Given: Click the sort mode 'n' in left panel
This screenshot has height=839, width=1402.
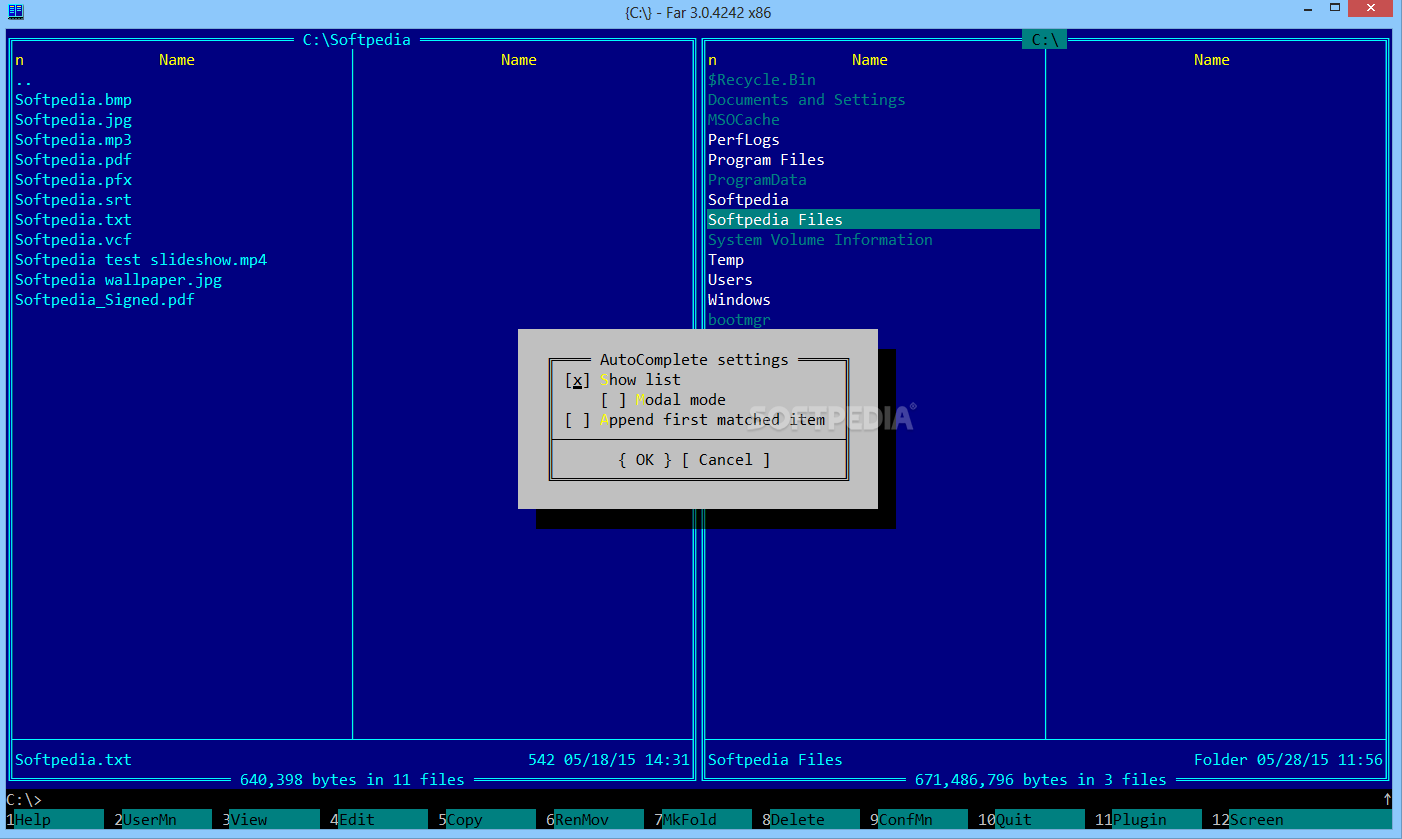Looking at the screenshot, I should coord(19,60).
